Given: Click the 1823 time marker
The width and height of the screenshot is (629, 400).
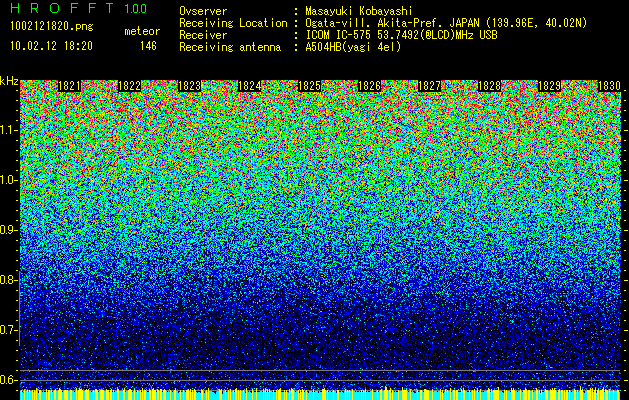Looking at the screenshot, I should coord(189,86).
